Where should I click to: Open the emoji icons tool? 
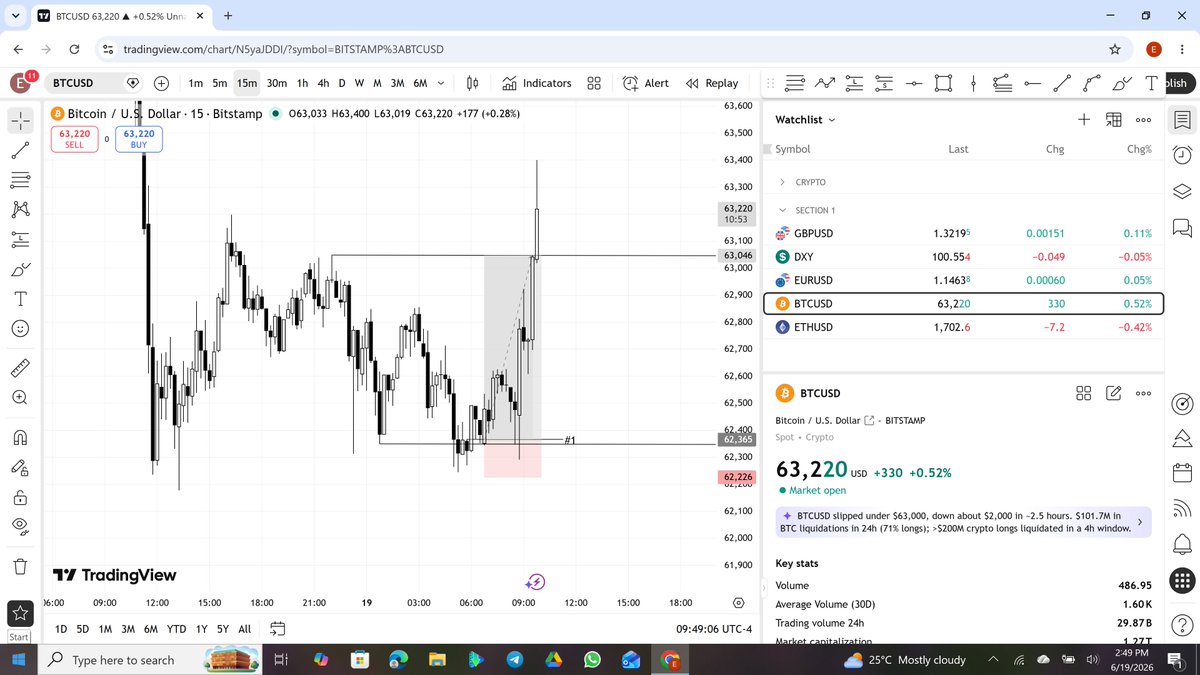[21, 328]
